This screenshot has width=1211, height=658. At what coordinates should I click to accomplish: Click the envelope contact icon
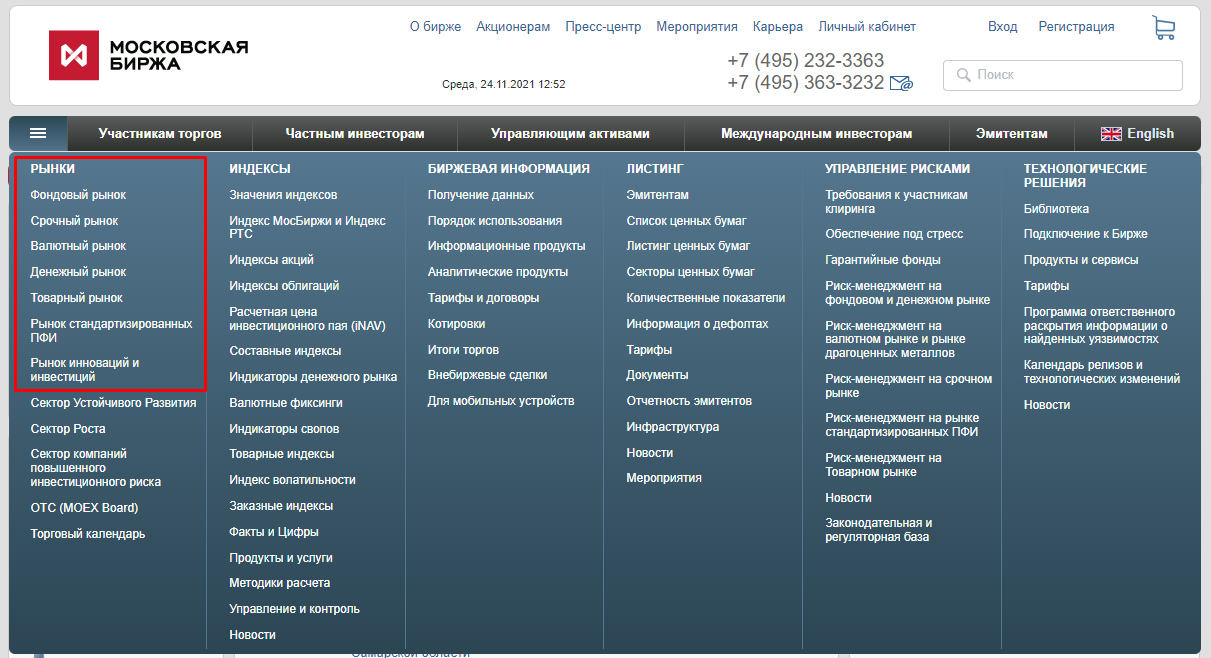click(901, 84)
